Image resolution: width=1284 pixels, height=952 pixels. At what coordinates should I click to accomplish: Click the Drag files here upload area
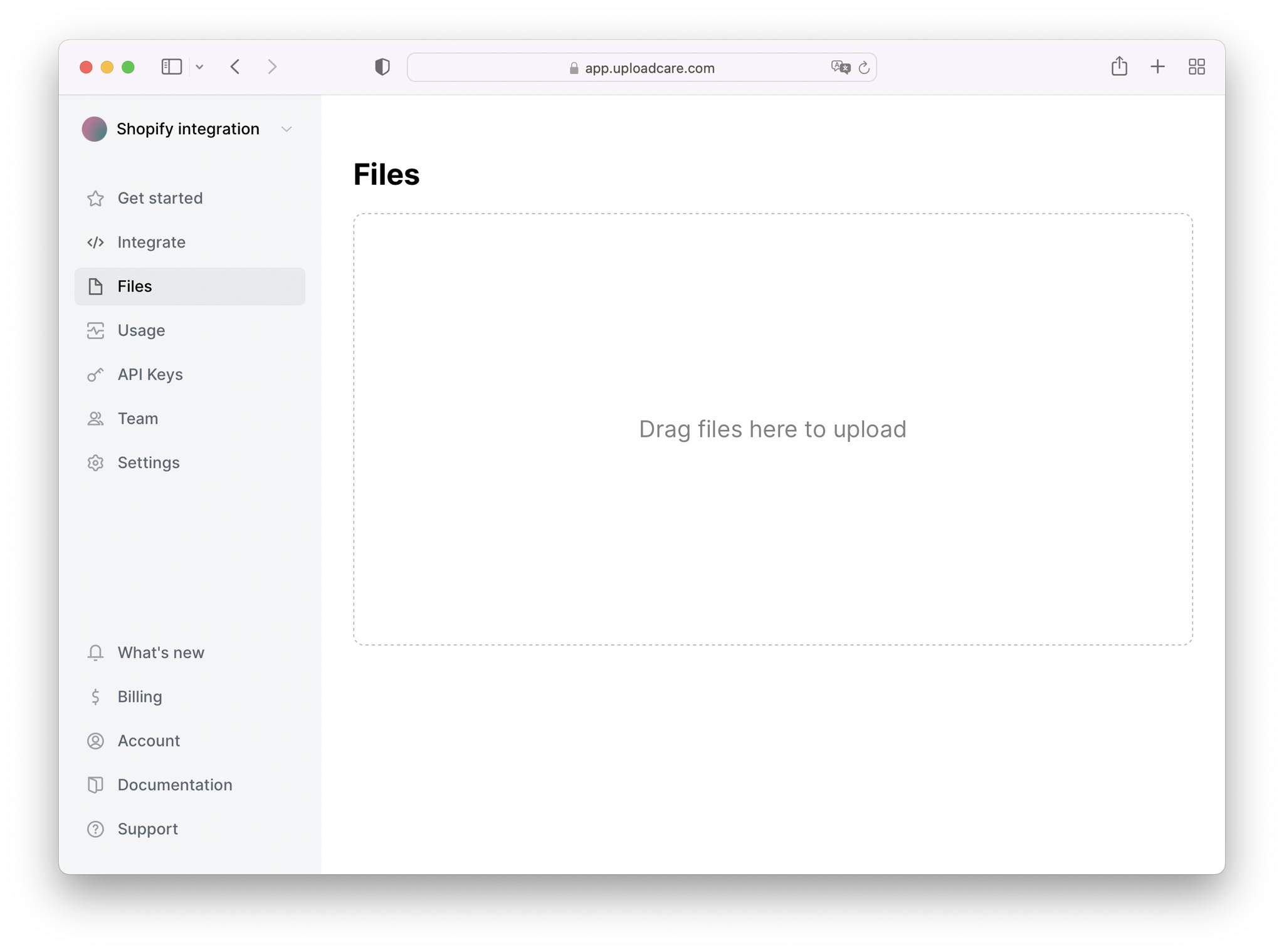[772, 429]
